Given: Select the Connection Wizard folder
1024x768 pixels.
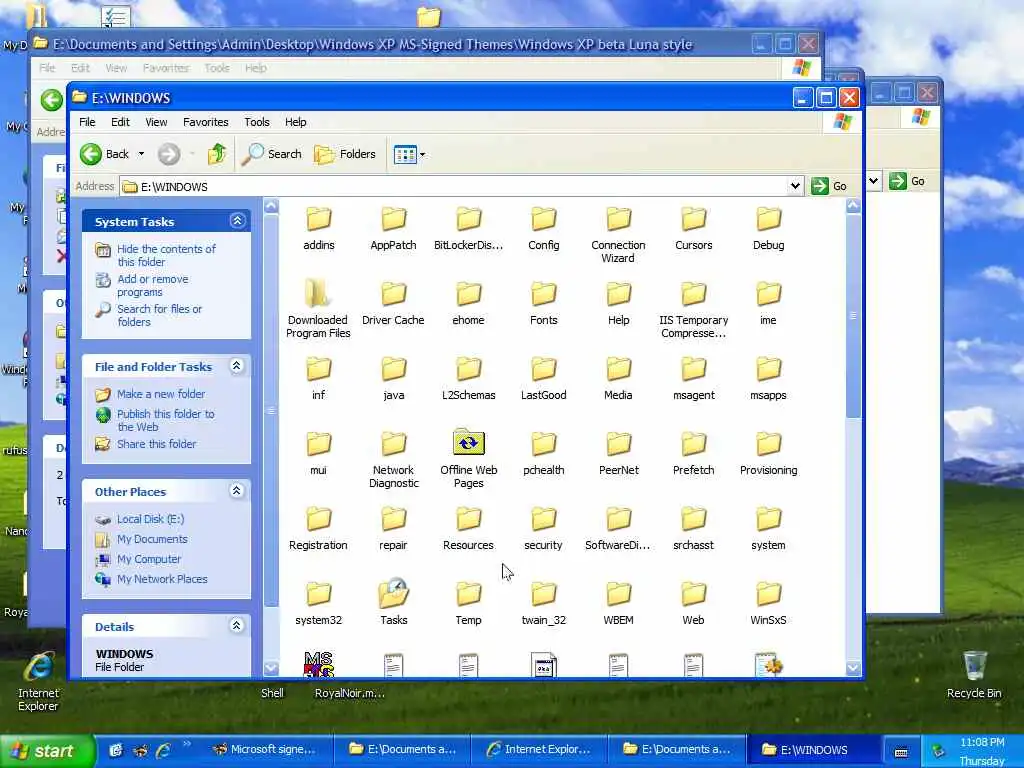Looking at the screenshot, I should click(618, 219).
